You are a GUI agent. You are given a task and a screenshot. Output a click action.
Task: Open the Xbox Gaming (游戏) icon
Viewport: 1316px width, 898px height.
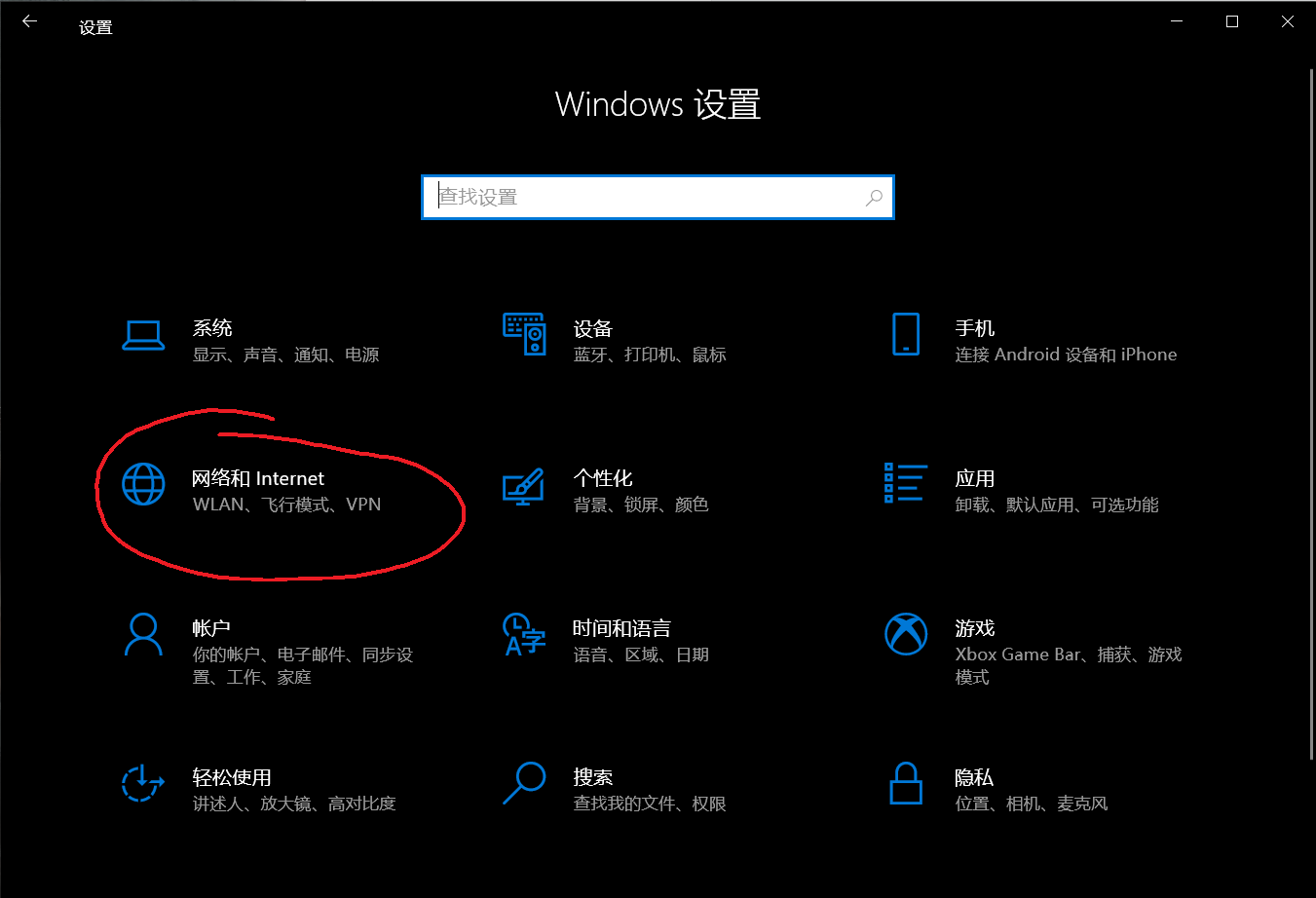906,634
